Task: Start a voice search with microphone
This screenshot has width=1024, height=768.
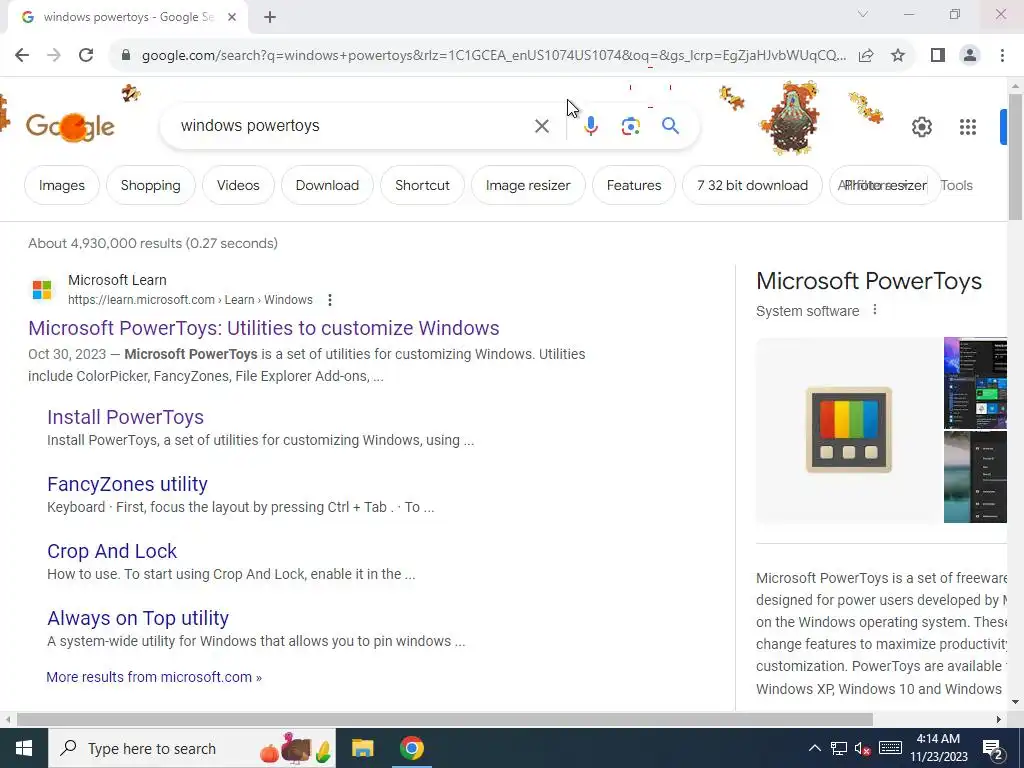Action: (590, 125)
